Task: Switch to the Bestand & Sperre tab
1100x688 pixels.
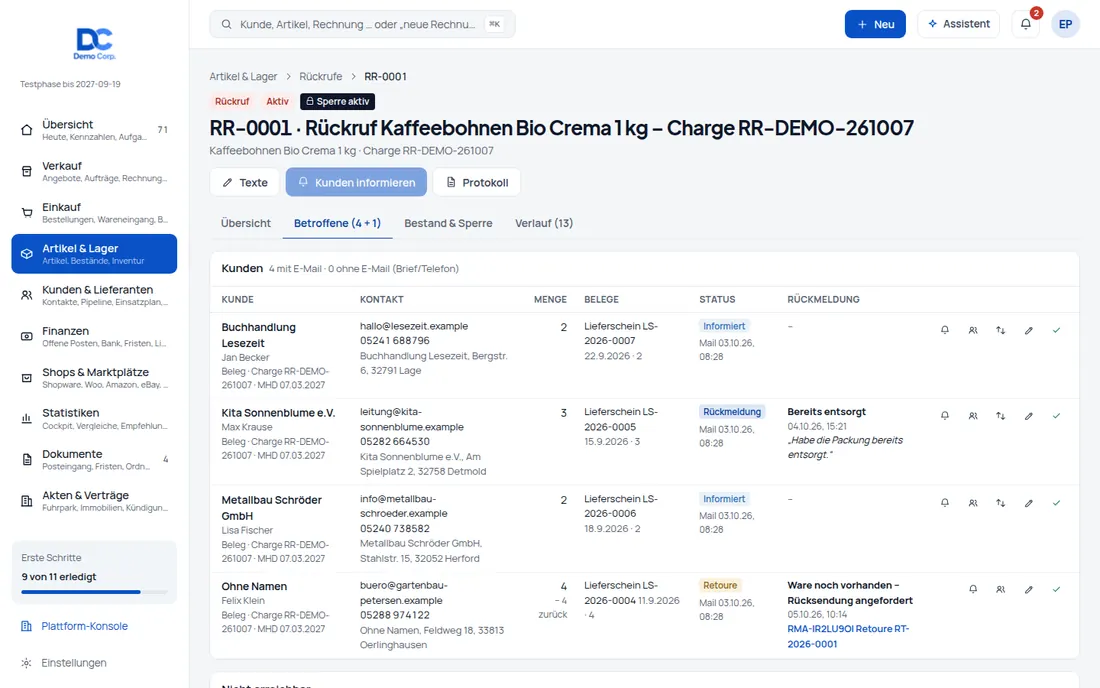Action: click(448, 223)
